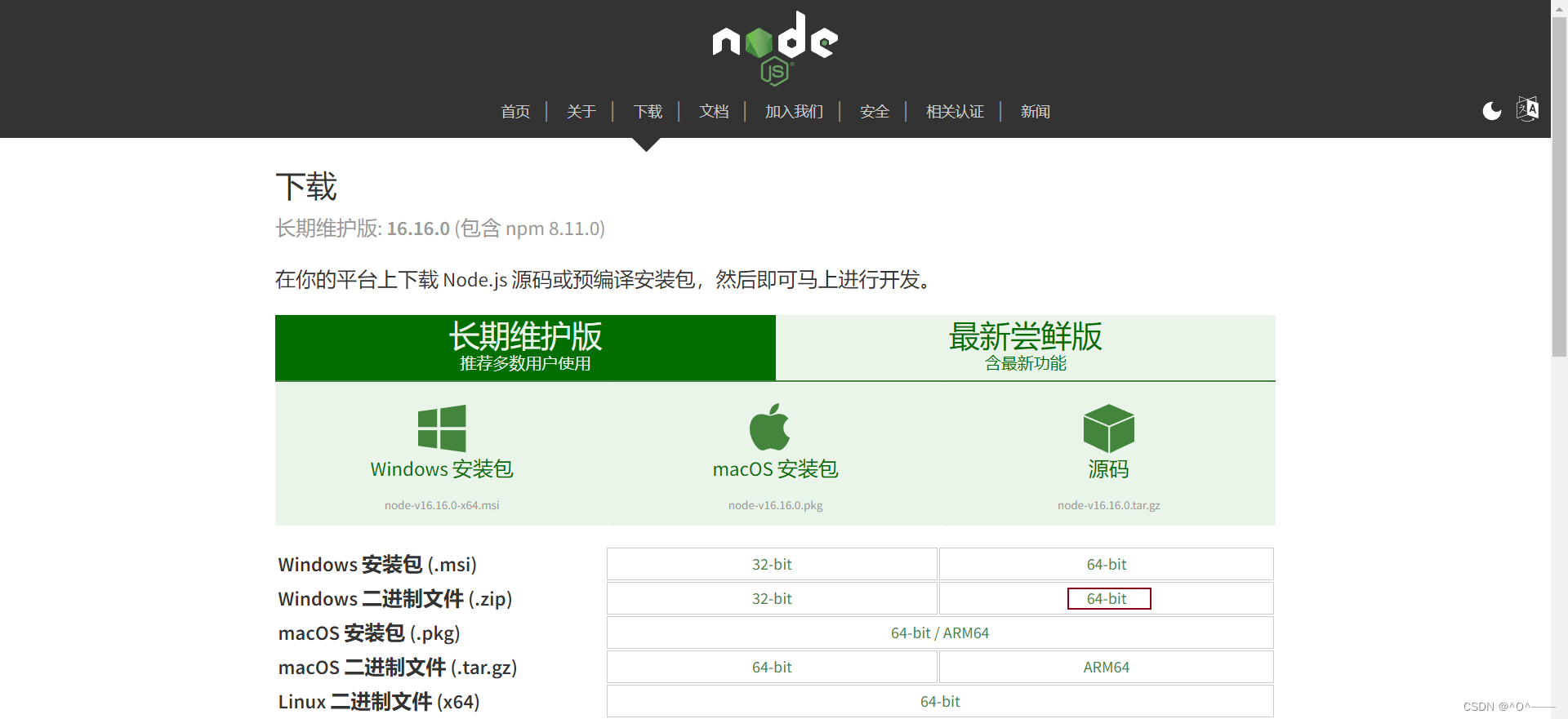1568x719 pixels.
Task: Click the 下载 page heading
Action: [x=306, y=187]
